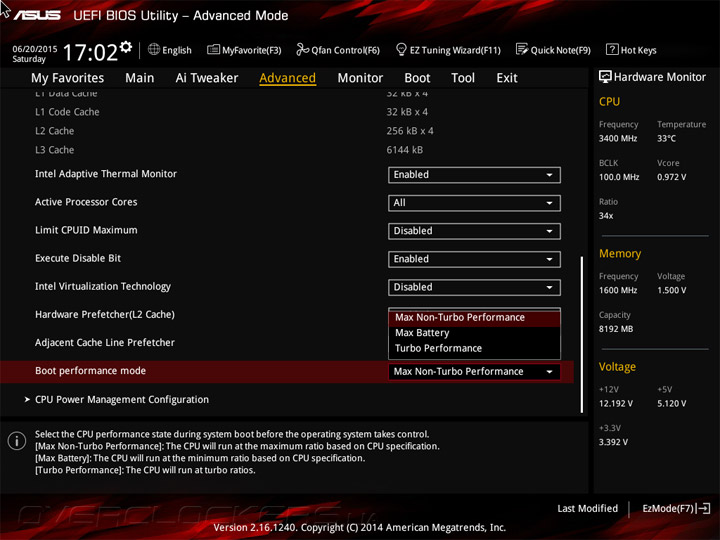Click the clock settings gear icon
The width and height of the screenshot is (720, 540).
(x=126, y=46)
